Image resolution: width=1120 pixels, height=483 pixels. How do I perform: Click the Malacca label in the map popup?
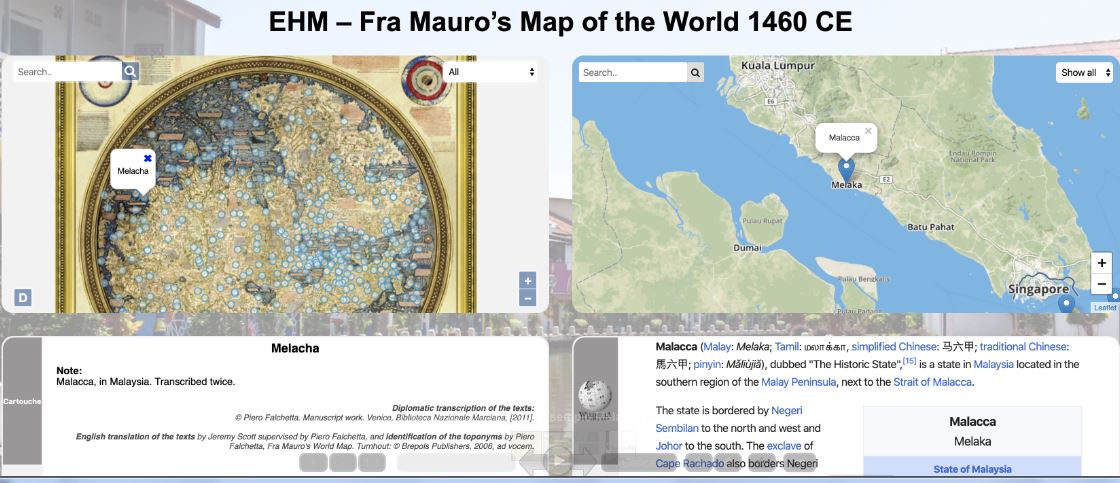pyautogui.click(x=844, y=137)
